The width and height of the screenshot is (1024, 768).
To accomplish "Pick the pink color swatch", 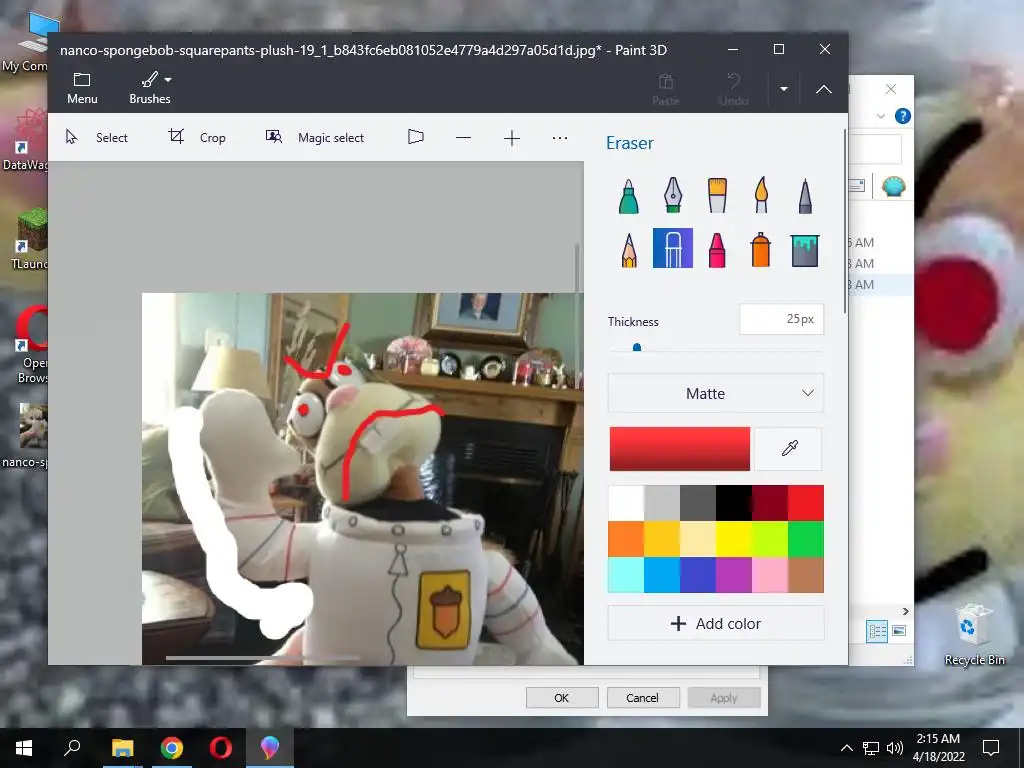I will pyautogui.click(x=769, y=575).
